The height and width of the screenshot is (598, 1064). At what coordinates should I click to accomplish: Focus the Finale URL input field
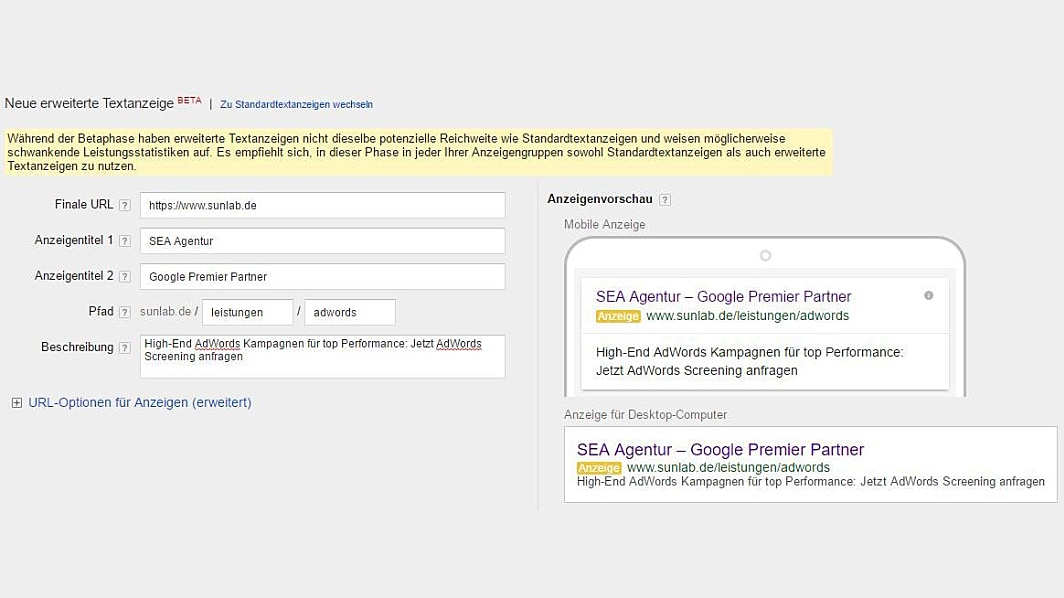322,205
